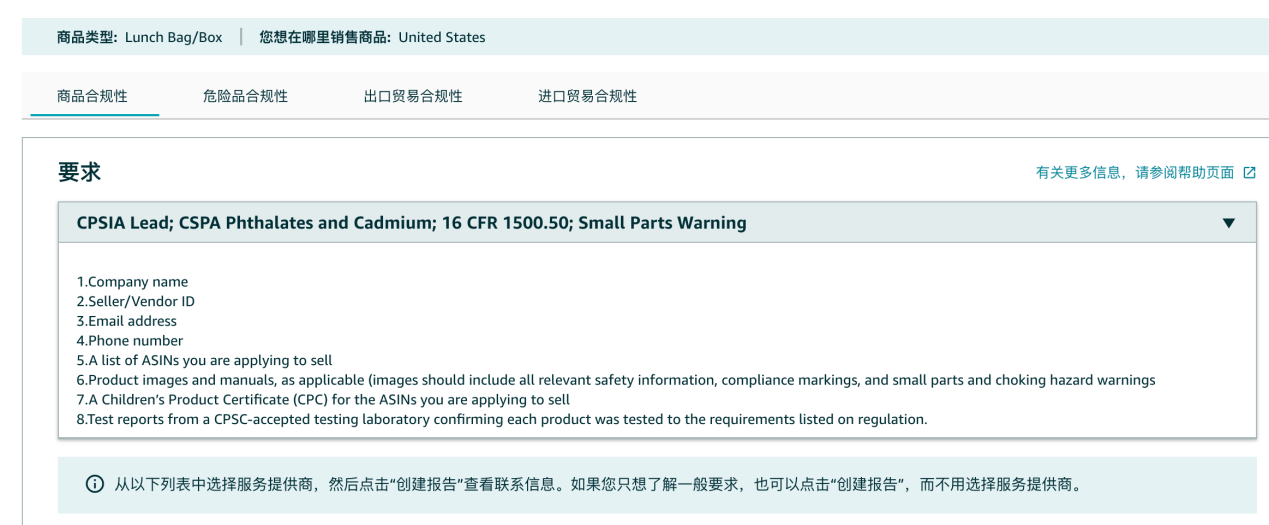The width and height of the screenshot is (1269, 525).
Task: Click the 创建报告 service provider notice text
Action: 600,485
